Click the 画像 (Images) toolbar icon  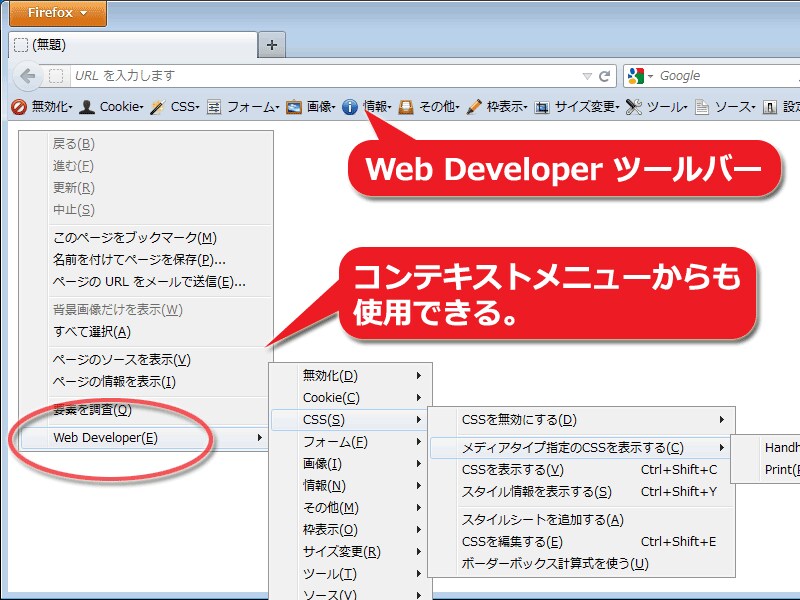pyautogui.click(x=294, y=106)
